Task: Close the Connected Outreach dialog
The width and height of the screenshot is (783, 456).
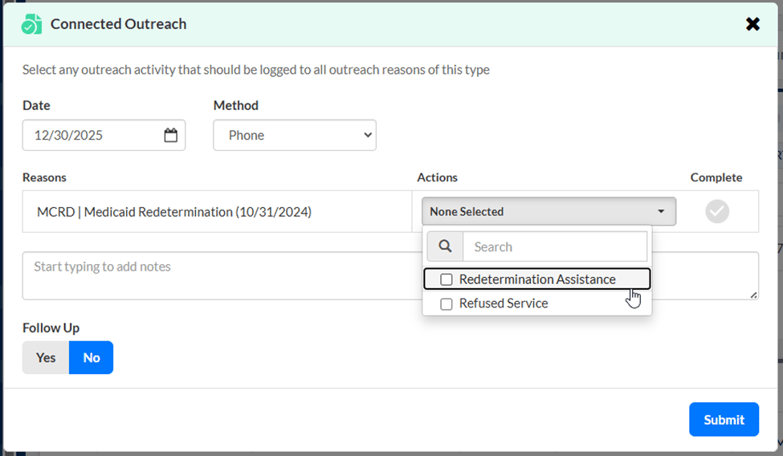Action: 753,23
